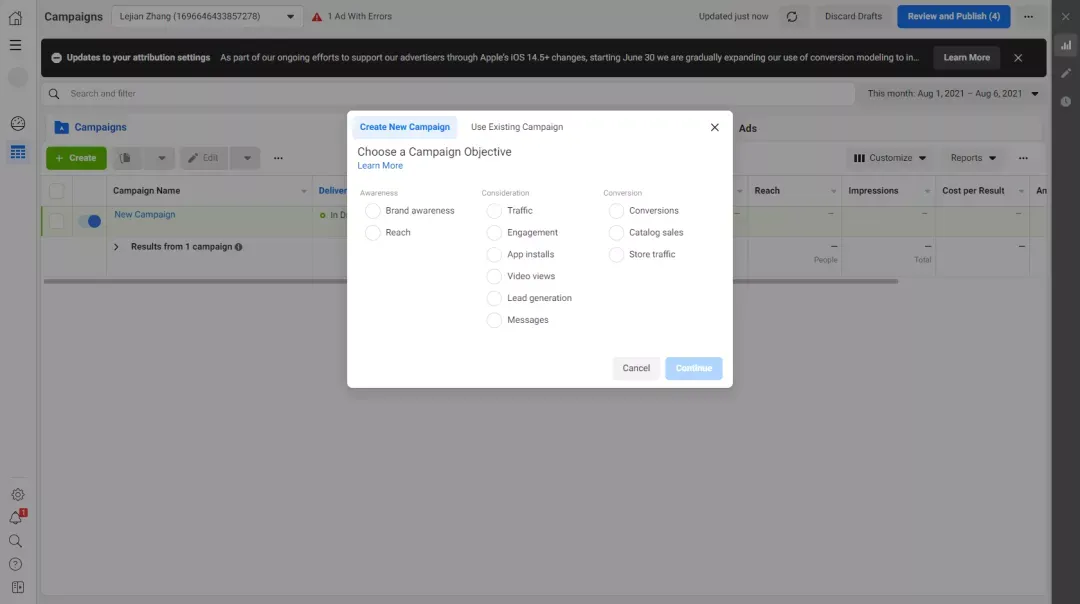Open history clock icon on right rail
The image size is (1080, 604).
[1066, 101]
